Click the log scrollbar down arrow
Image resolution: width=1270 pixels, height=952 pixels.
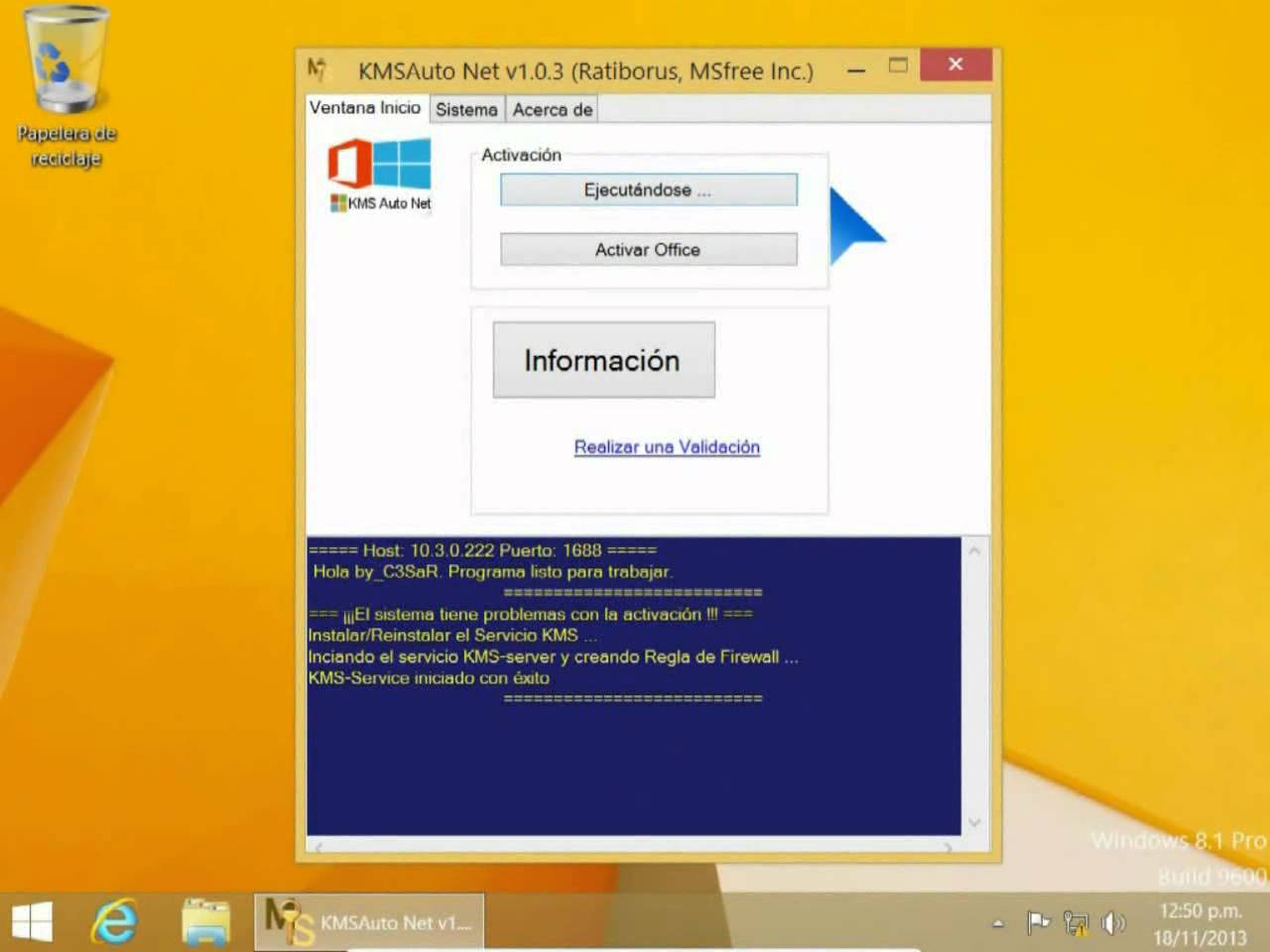click(x=974, y=822)
